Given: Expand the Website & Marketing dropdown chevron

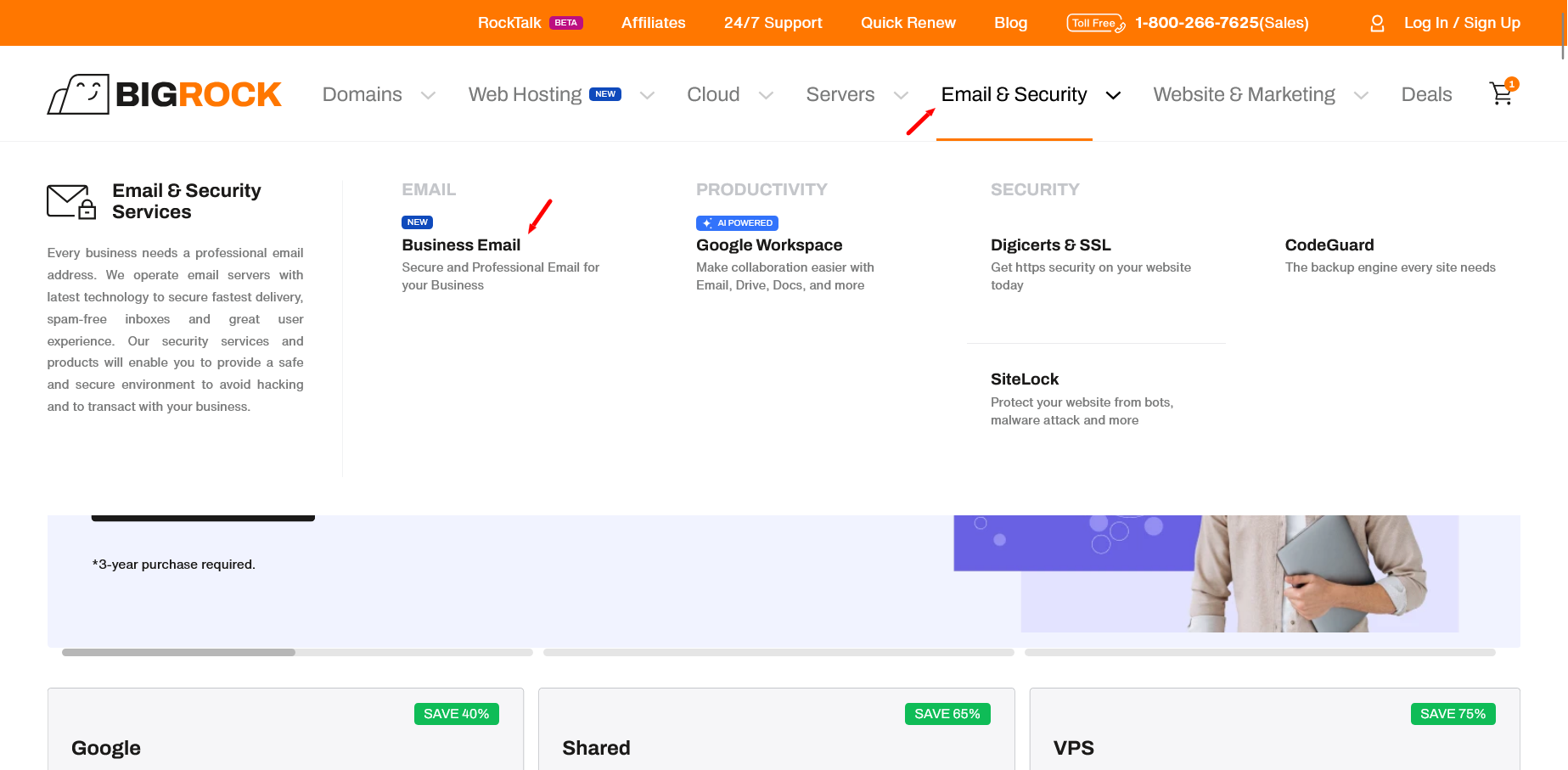Looking at the screenshot, I should [1361, 95].
